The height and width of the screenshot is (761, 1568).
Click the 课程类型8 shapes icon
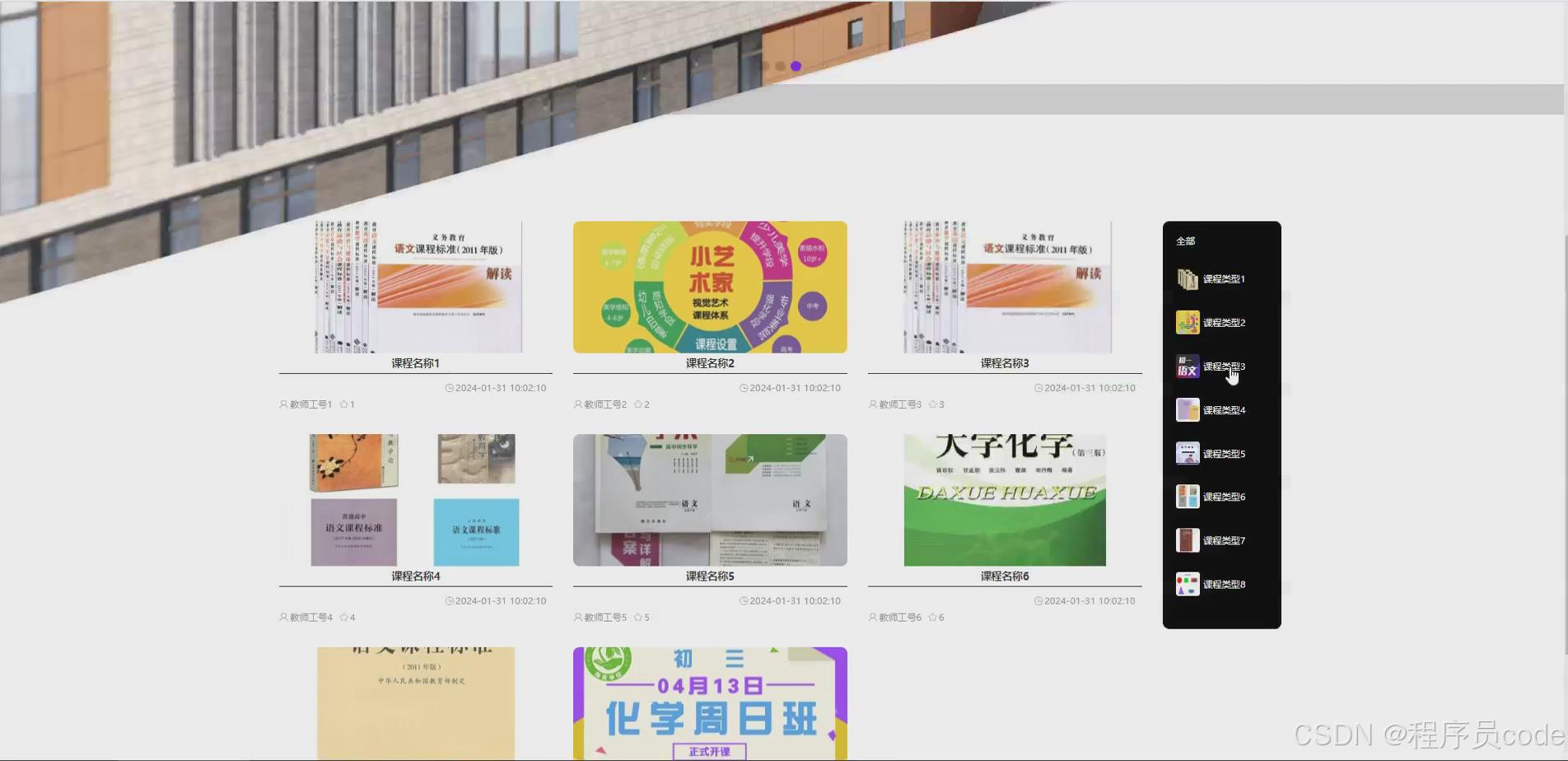(x=1187, y=584)
